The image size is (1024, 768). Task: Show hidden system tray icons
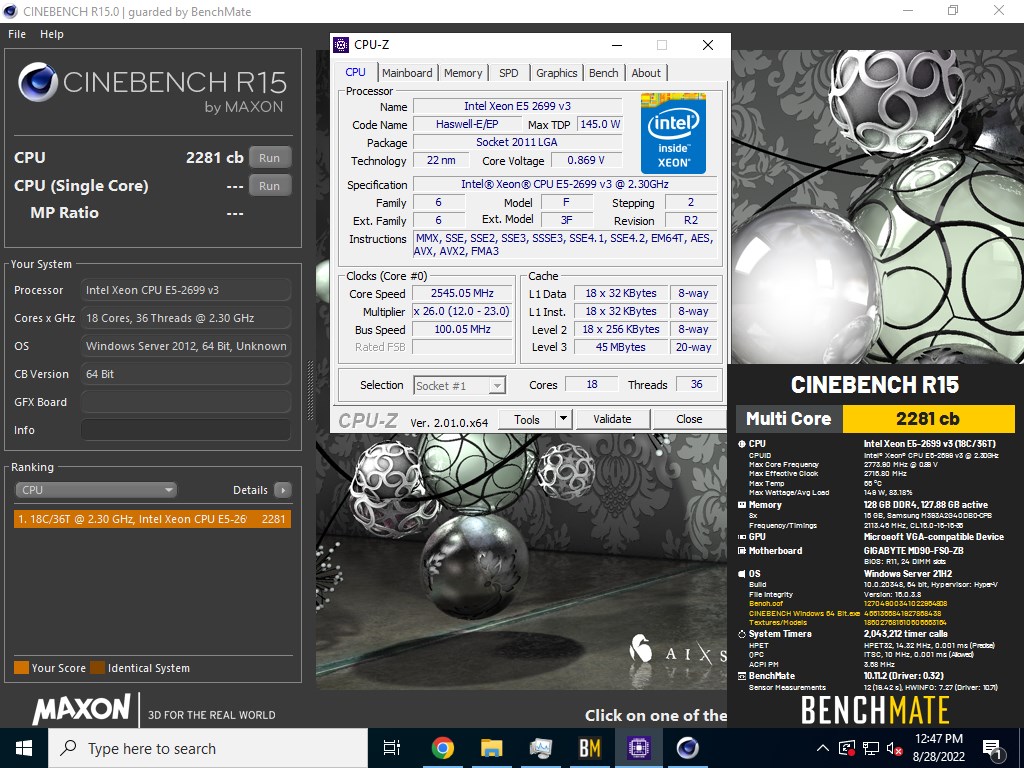pos(823,748)
